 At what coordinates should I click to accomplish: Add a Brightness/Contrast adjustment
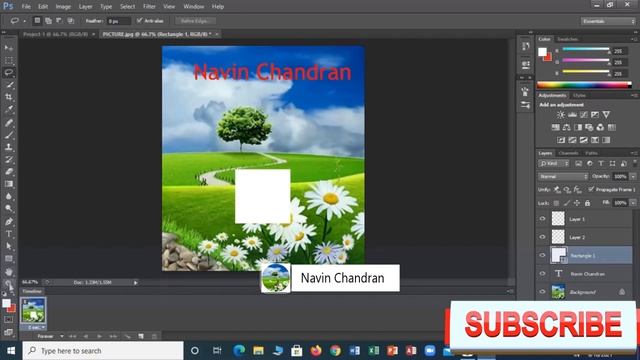(x=561, y=115)
